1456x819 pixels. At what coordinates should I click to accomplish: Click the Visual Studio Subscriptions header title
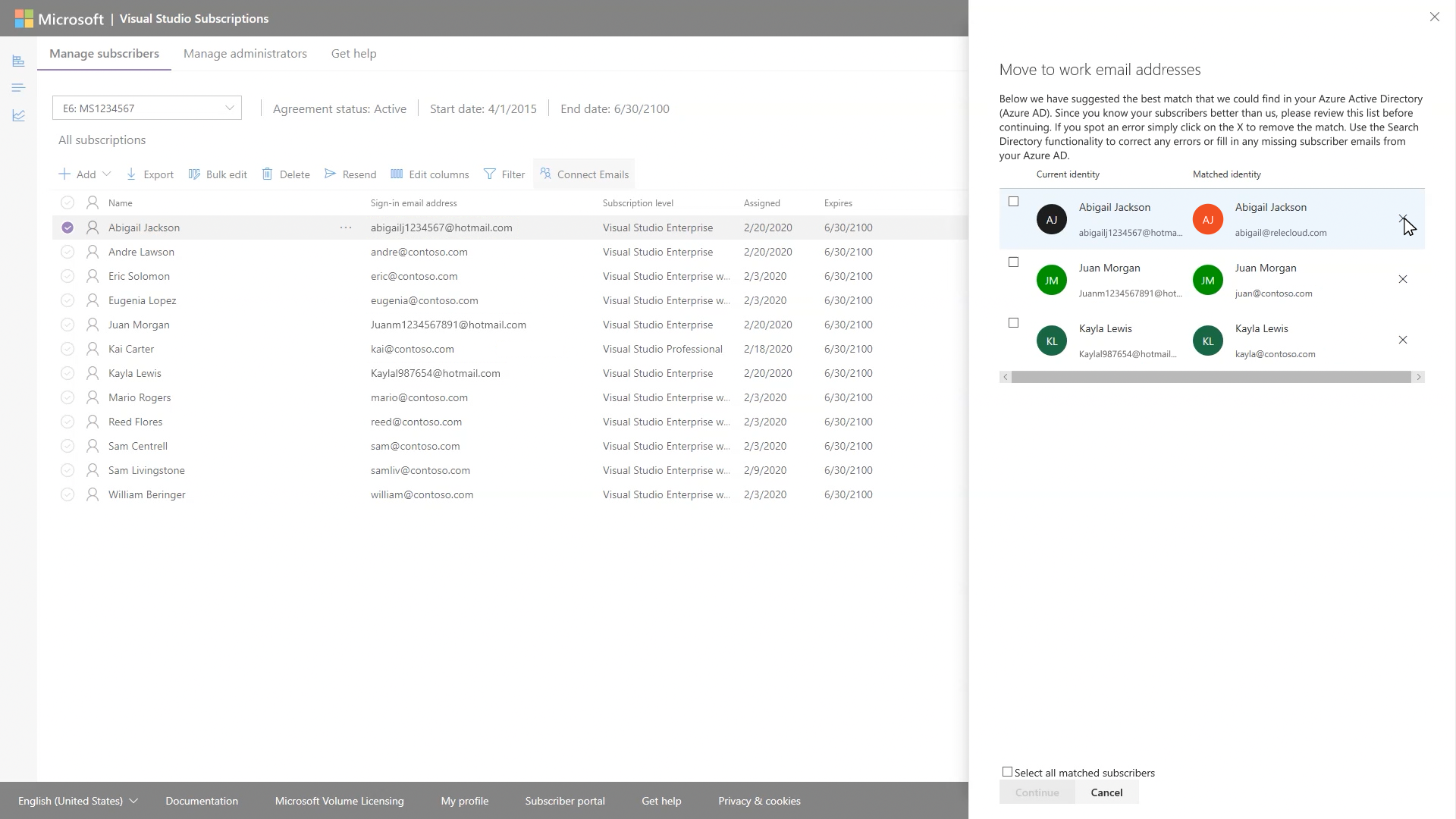pos(194,18)
